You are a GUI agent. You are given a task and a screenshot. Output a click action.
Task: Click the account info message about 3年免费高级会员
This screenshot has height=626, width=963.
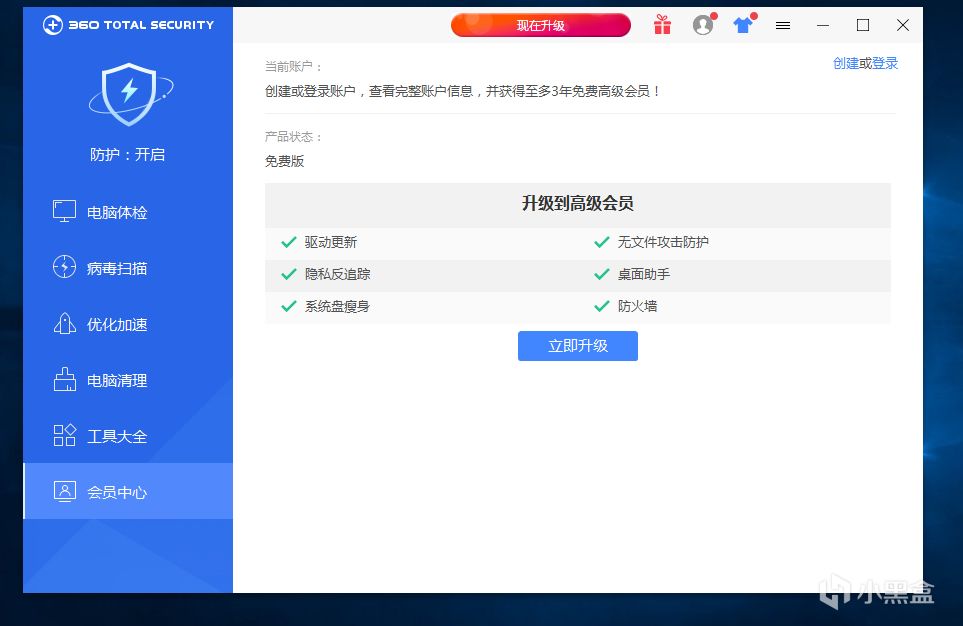point(463,92)
